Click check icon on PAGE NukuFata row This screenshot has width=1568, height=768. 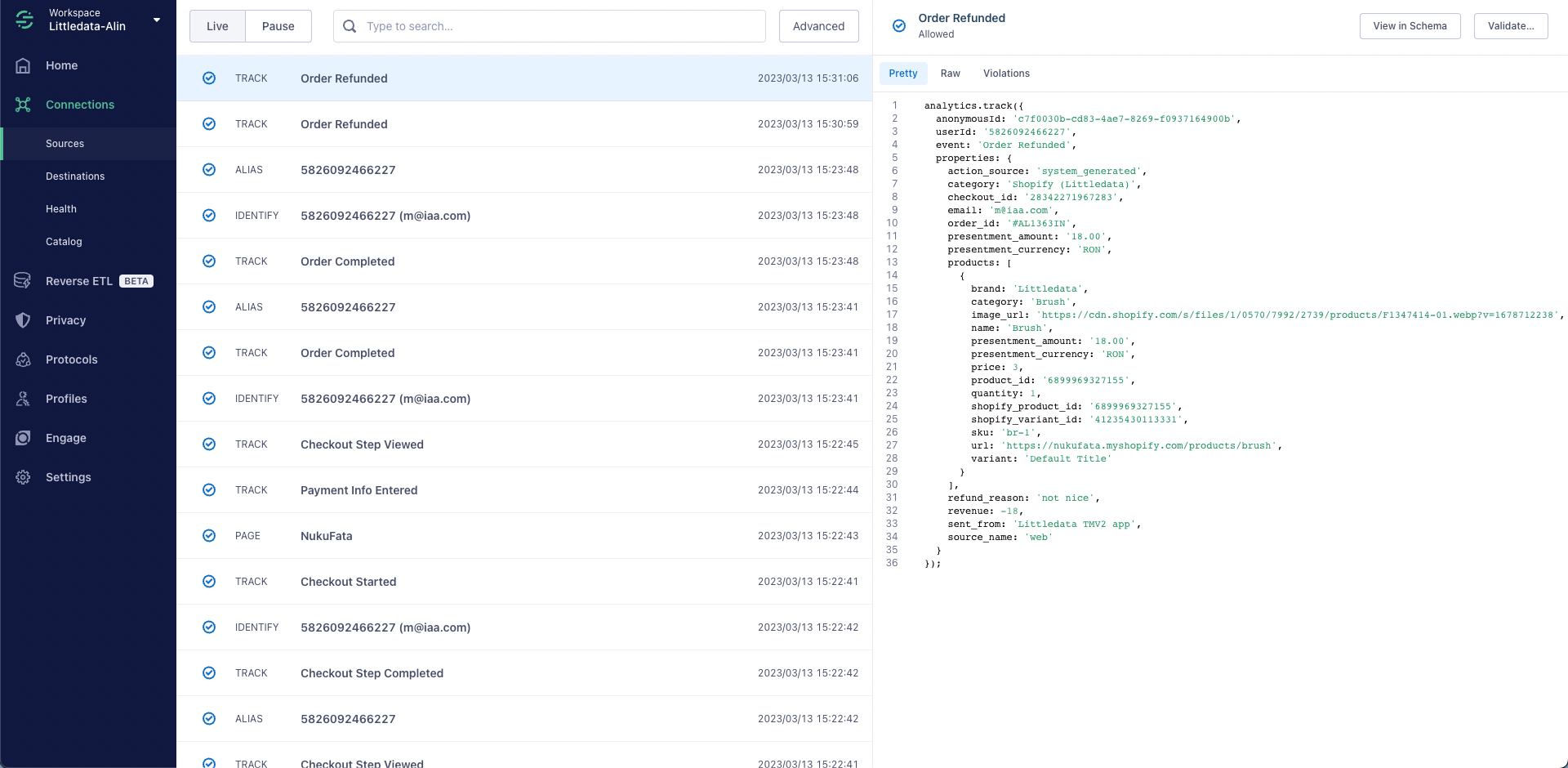209,536
